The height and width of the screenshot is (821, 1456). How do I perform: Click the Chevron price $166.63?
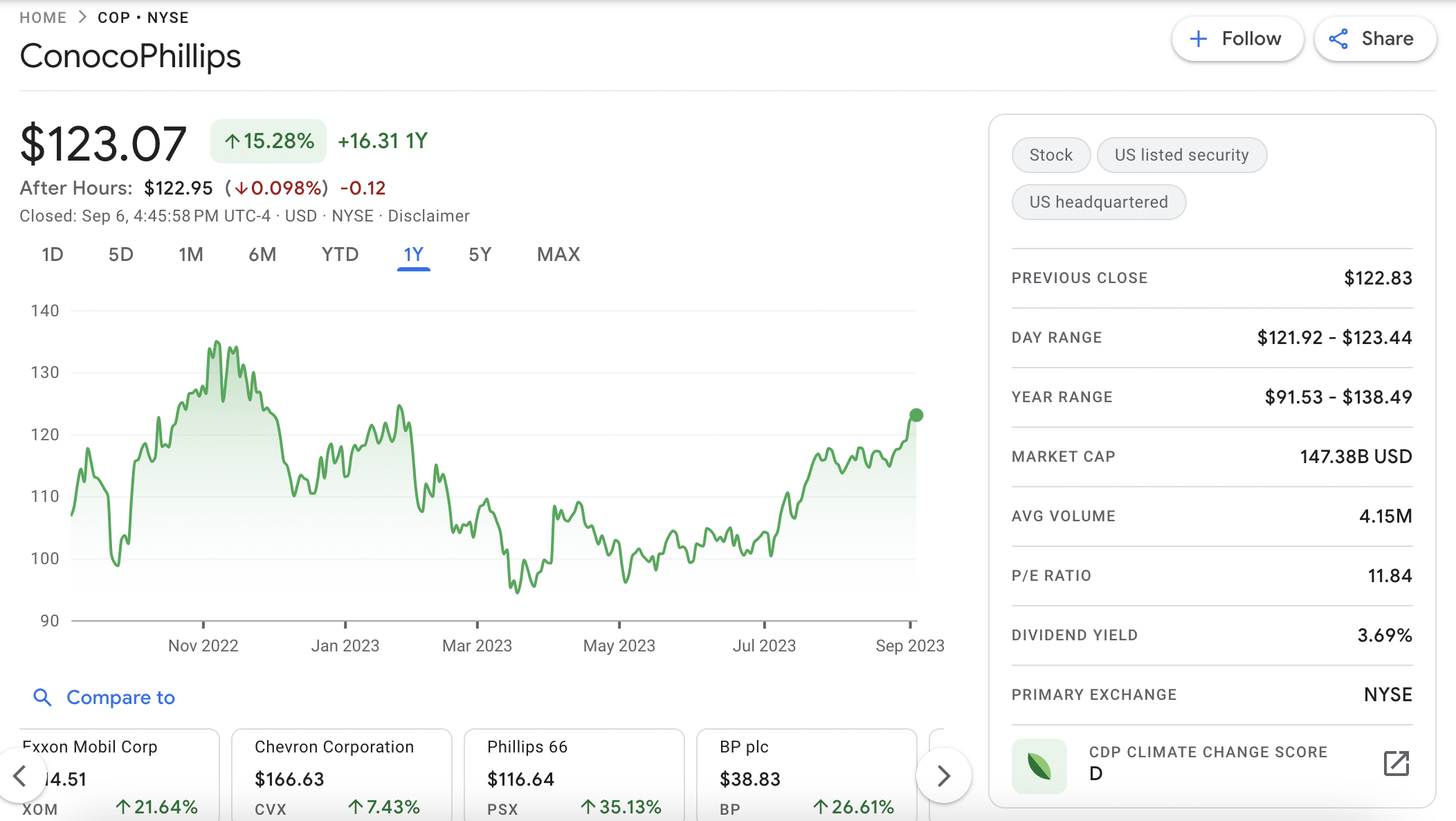pyautogui.click(x=289, y=779)
